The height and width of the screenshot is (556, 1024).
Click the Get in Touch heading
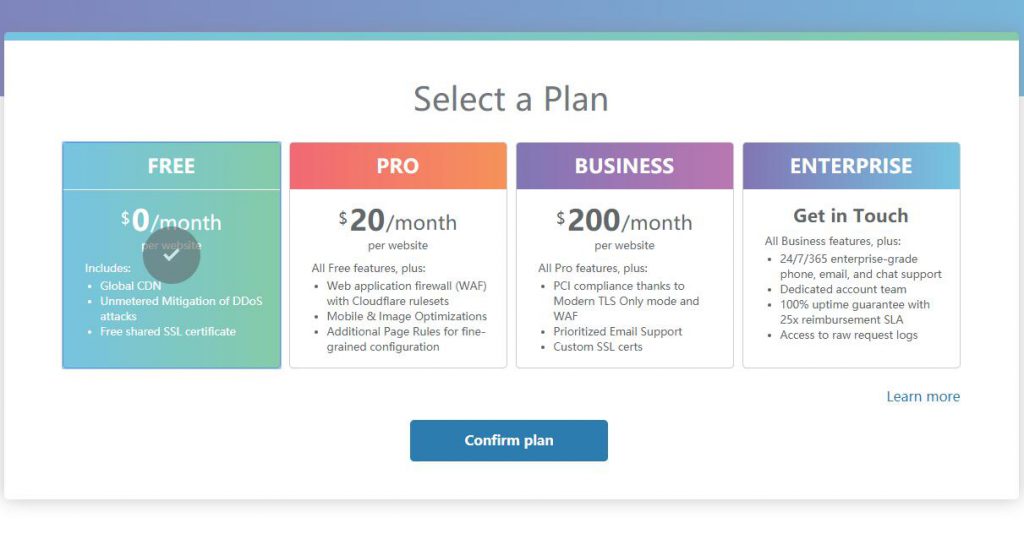(851, 216)
